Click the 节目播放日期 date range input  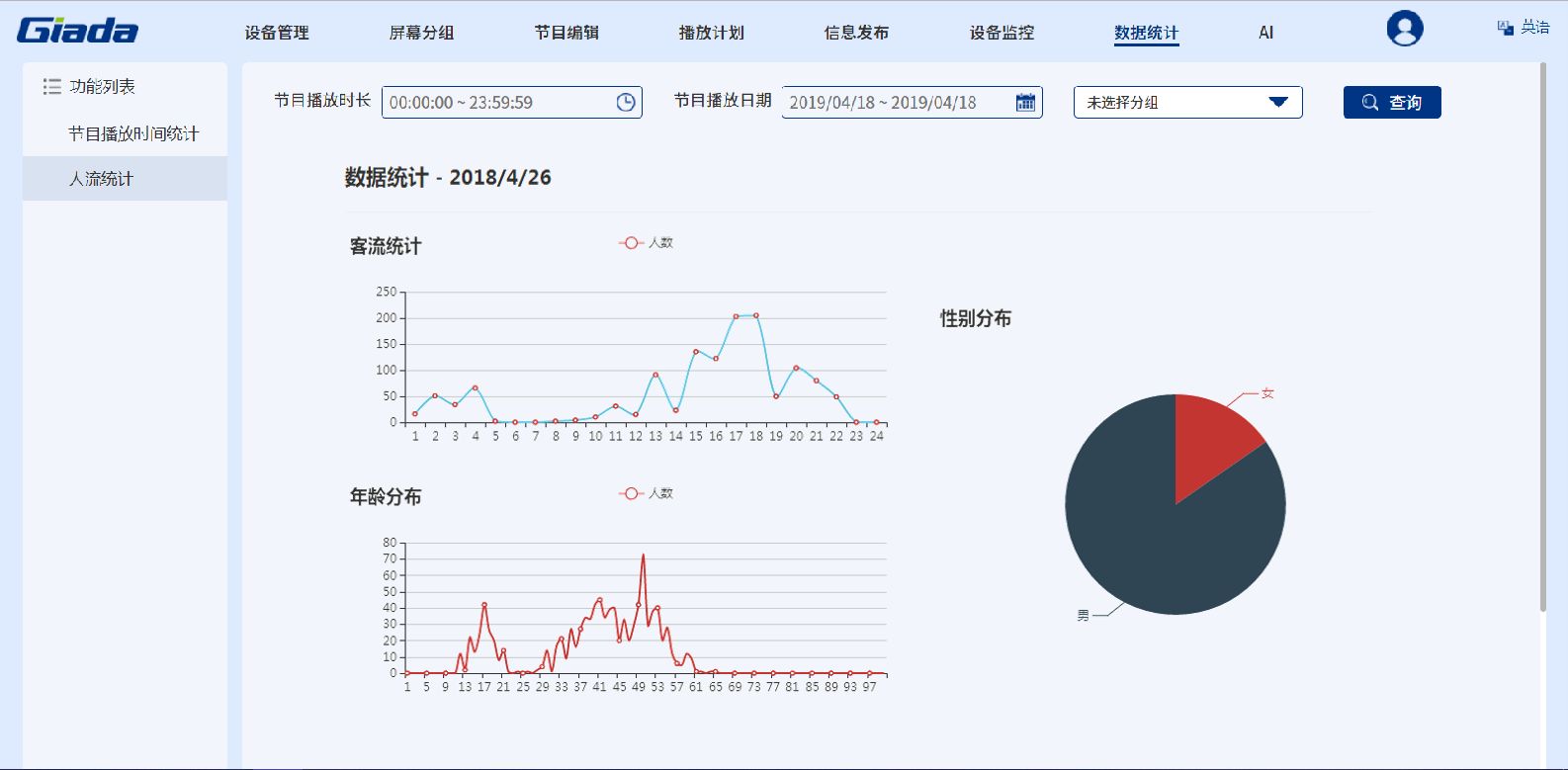[912, 103]
